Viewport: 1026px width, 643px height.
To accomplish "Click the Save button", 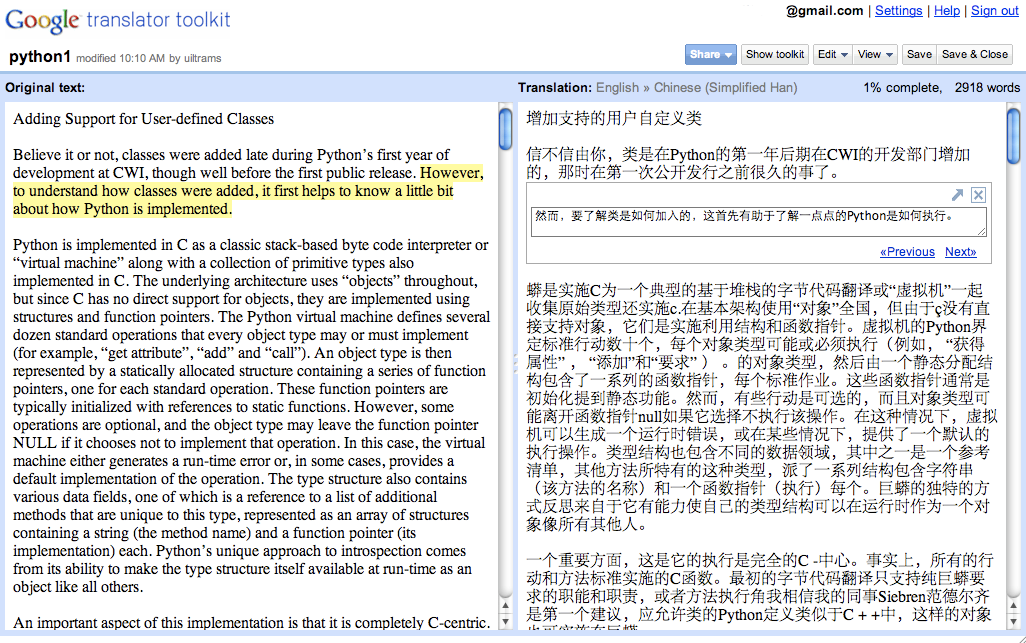I will pos(919,54).
